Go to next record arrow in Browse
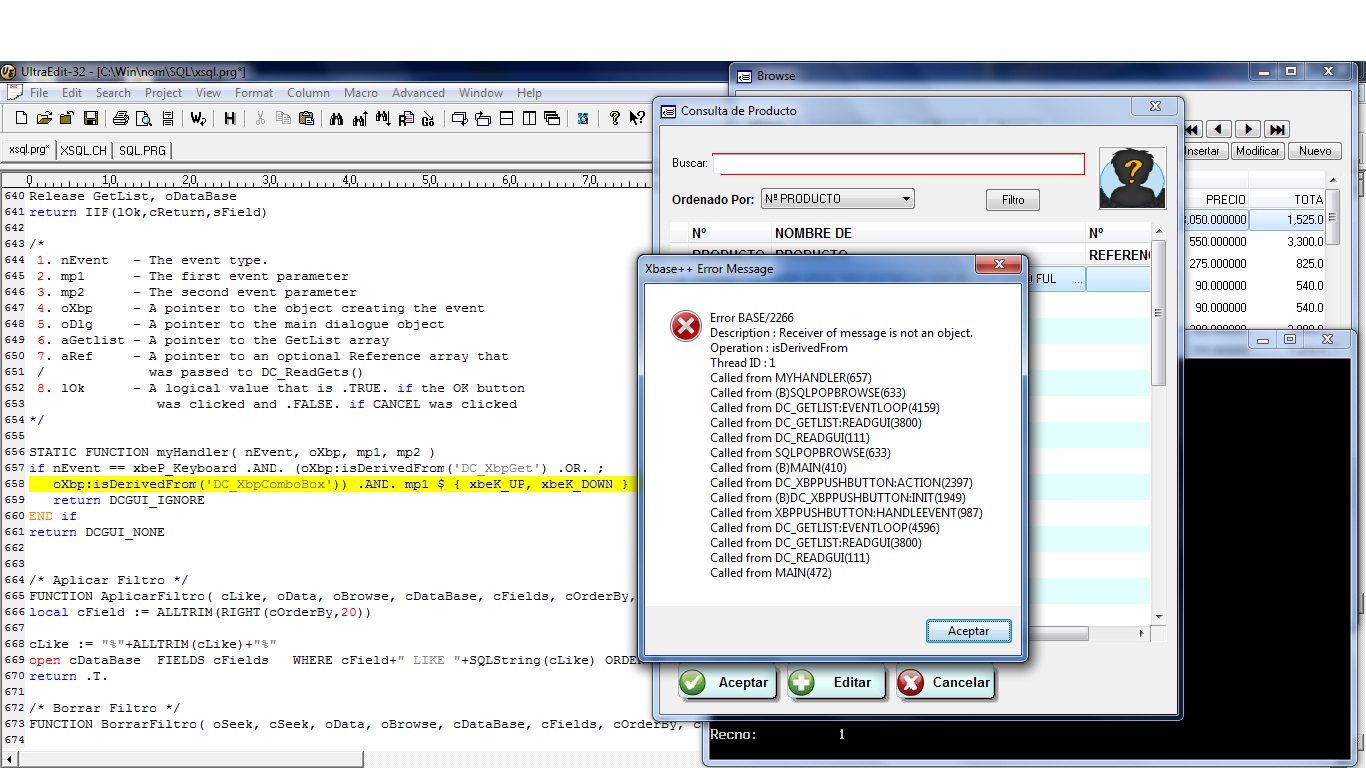The image size is (1366, 768). 1247,129
